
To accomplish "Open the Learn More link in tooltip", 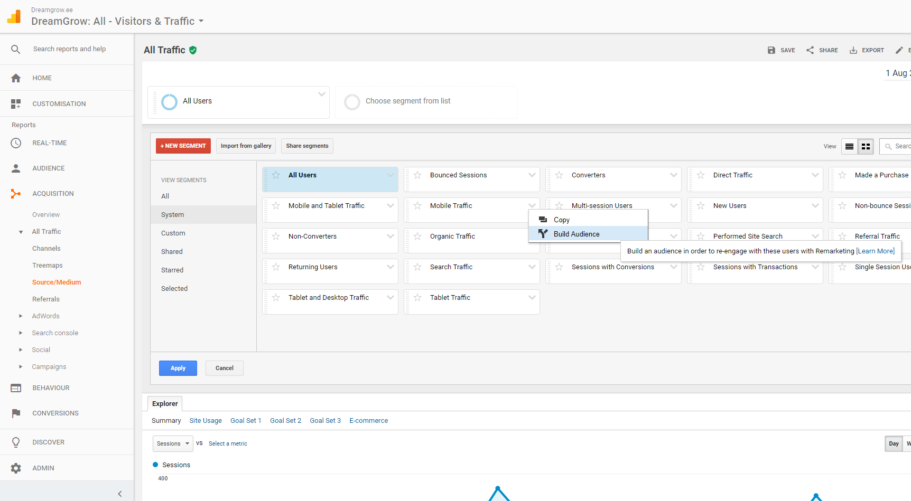I will point(876,251).
